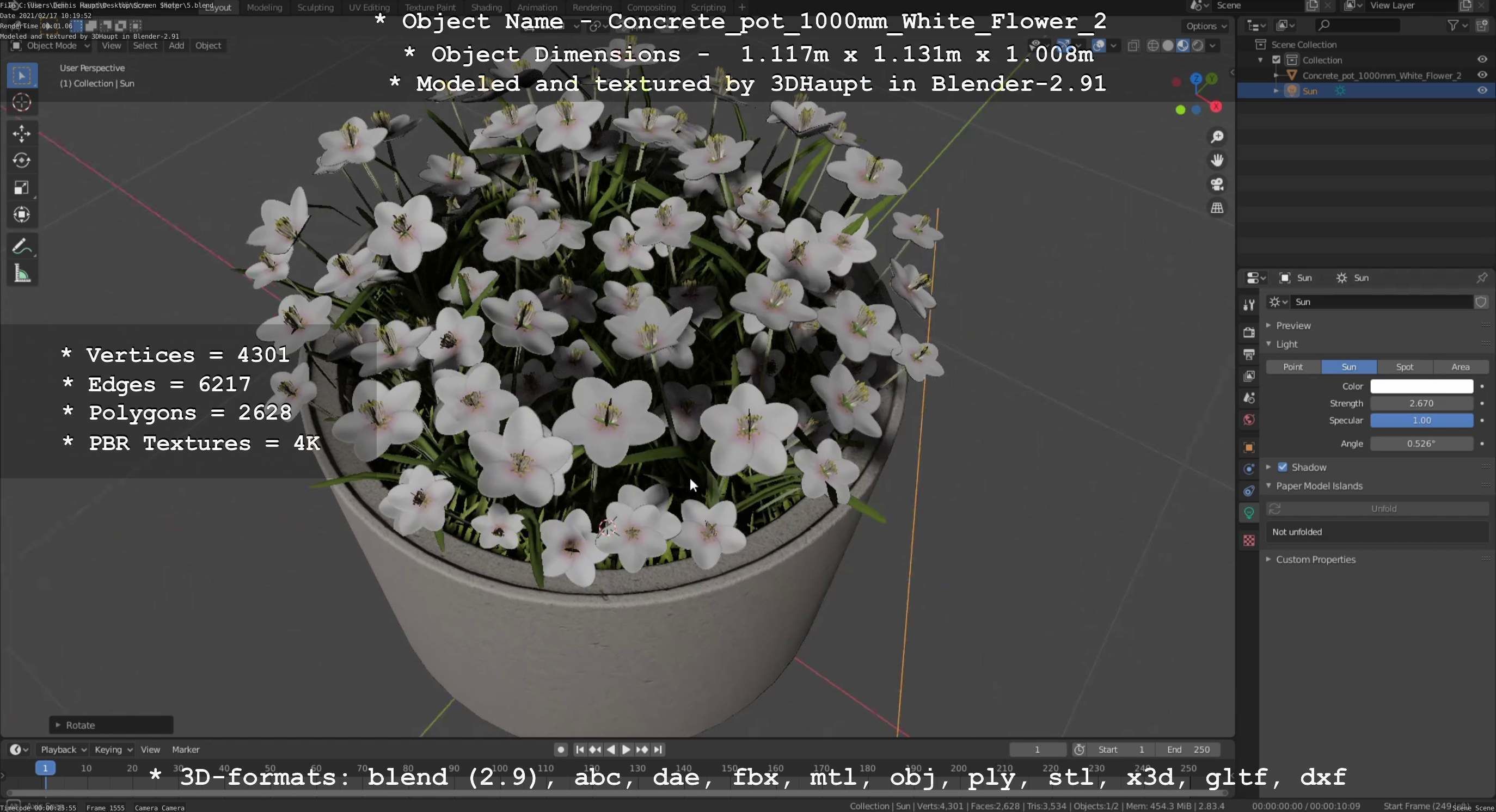This screenshot has width=1496, height=812.
Task: Open the Tool properties tab
Action: [x=1249, y=305]
